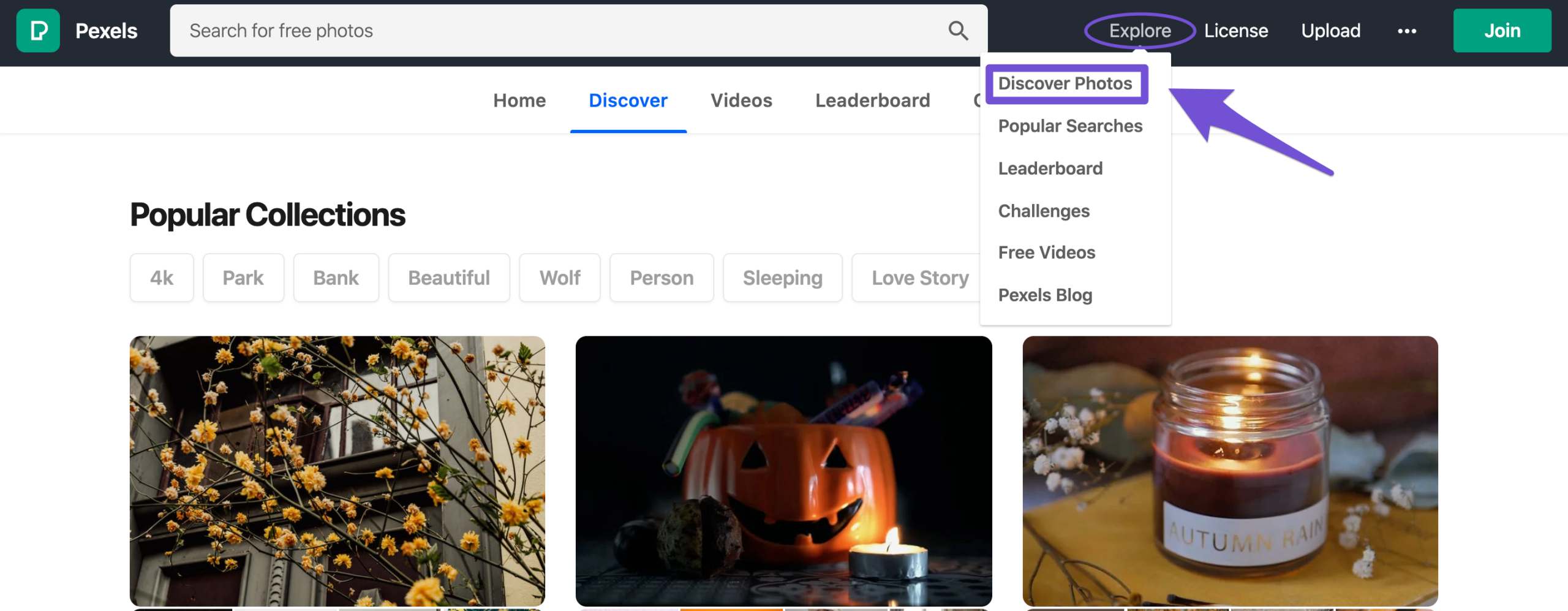This screenshot has width=1568, height=611.
Task: Open the three-dots more menu
Action: (x=1407, y=31)
